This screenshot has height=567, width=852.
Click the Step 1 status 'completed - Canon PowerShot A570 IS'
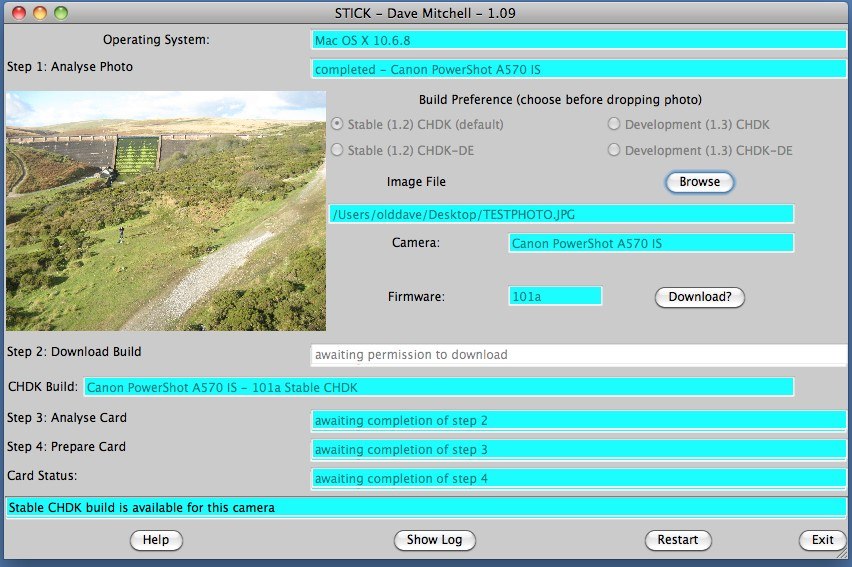tap(579, 69)
